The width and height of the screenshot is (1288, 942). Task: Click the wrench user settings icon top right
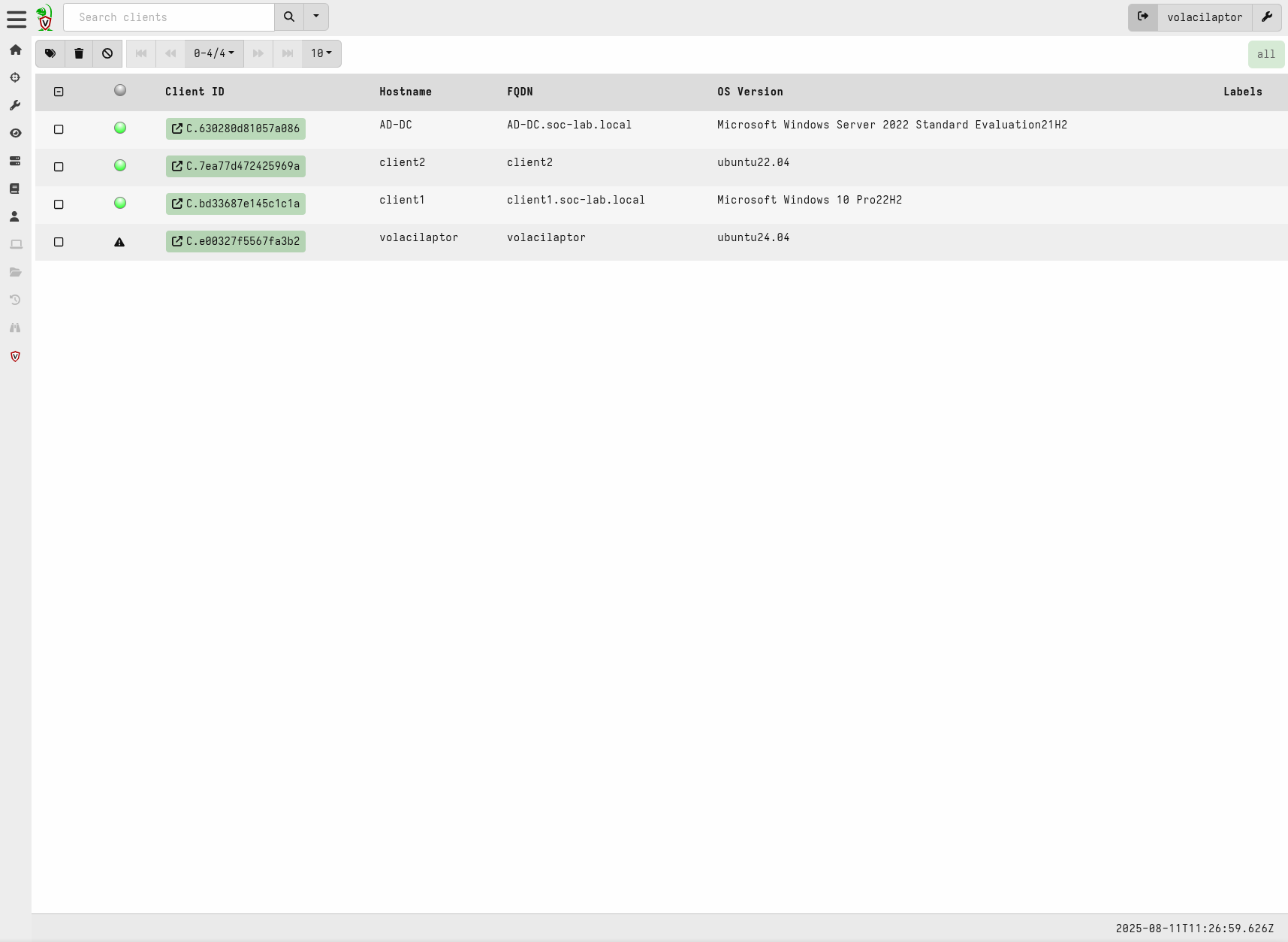click(1267, 17)
